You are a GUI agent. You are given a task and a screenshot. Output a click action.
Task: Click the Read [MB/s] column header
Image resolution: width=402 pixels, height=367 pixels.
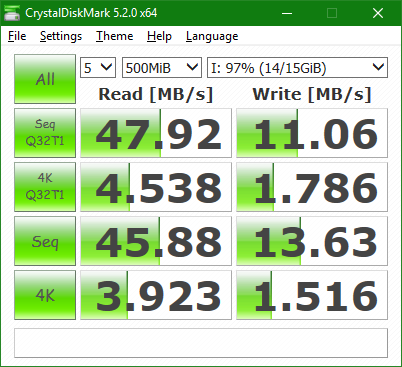156,94
